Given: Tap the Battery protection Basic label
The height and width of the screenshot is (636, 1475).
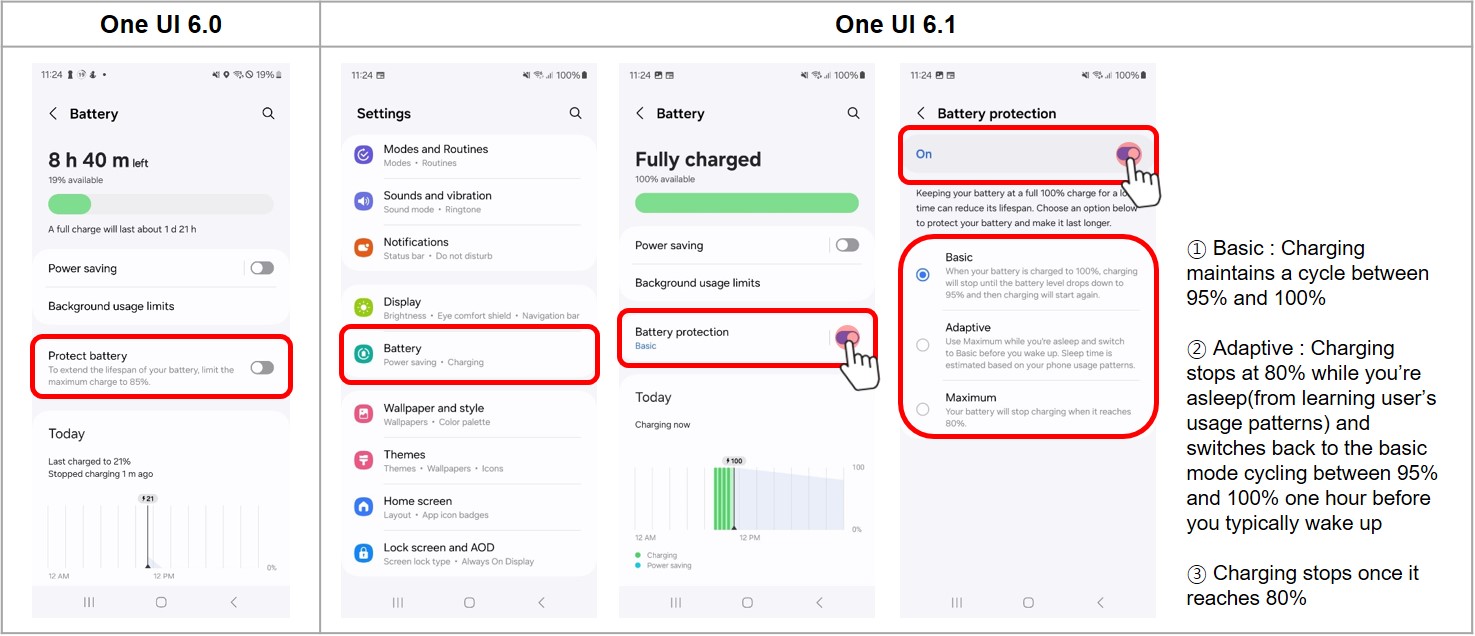Looking at the screenshot, I should [646, 346].
